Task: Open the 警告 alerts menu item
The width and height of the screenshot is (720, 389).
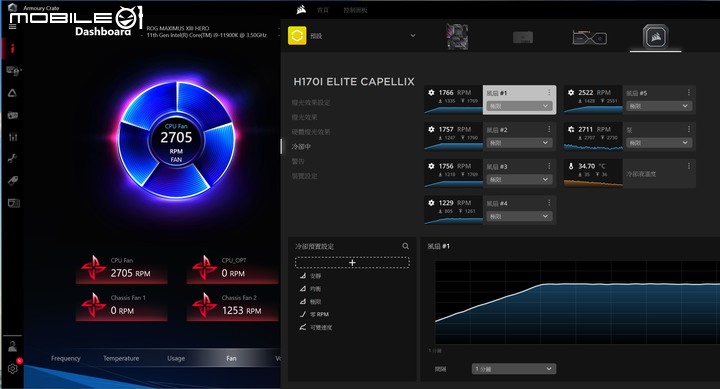Action: point(298,161)
